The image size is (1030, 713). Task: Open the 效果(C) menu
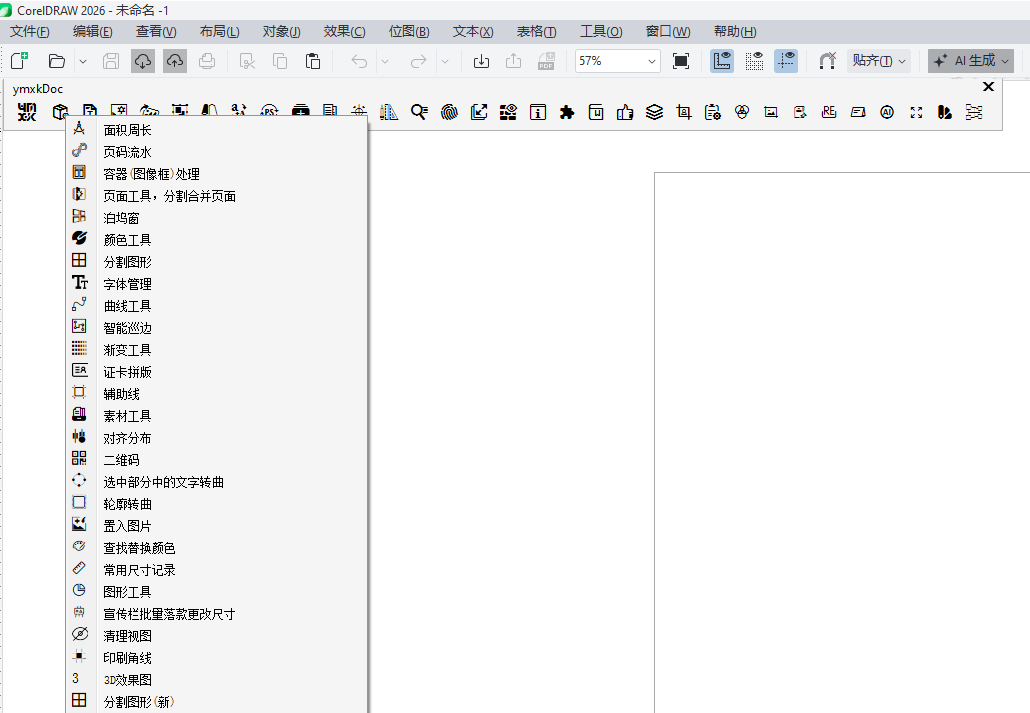pos(344,32)
